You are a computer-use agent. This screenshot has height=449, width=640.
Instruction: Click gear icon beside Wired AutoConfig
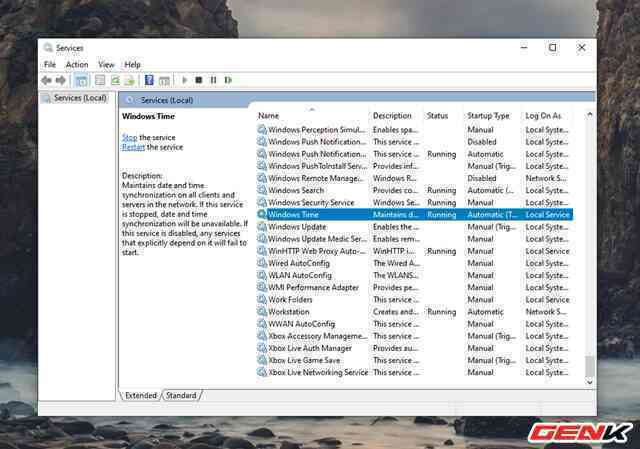tap(262, 263)
